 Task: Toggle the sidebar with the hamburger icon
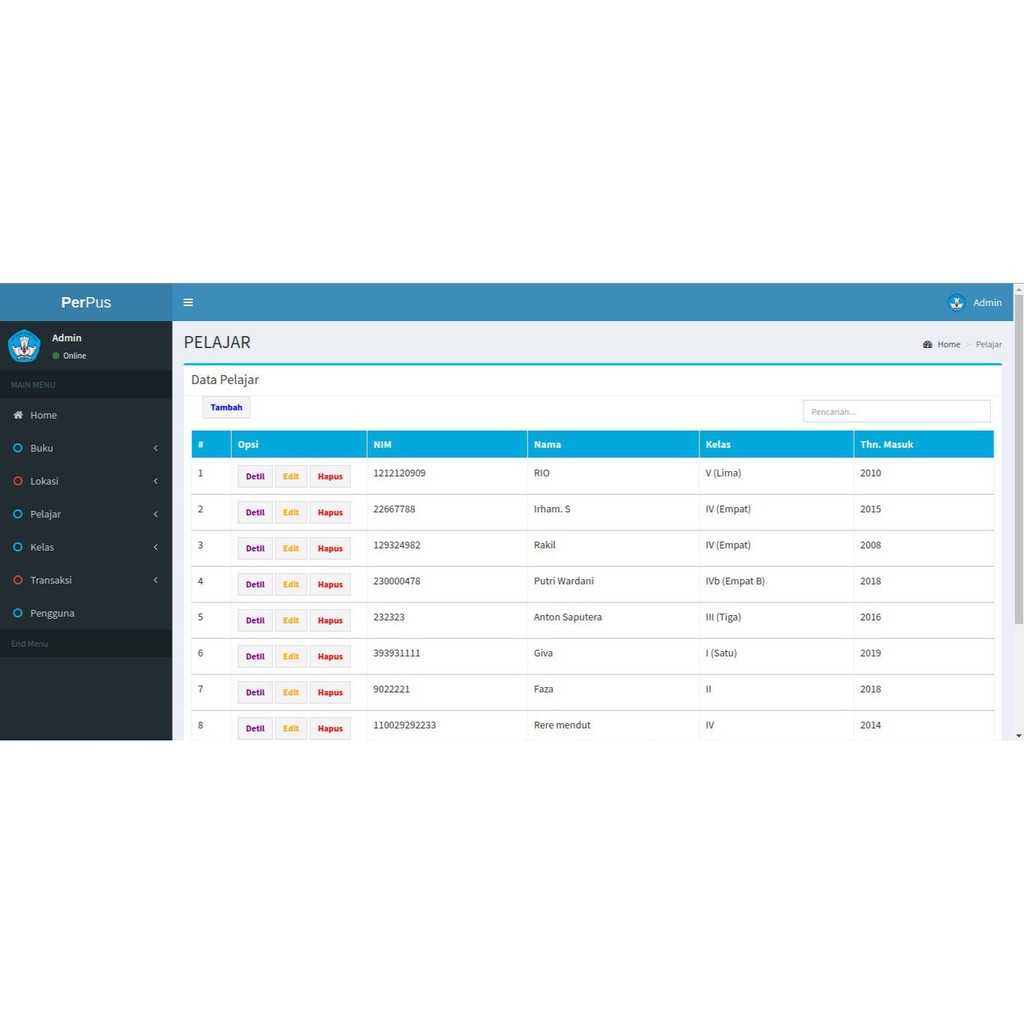point(188,303)
